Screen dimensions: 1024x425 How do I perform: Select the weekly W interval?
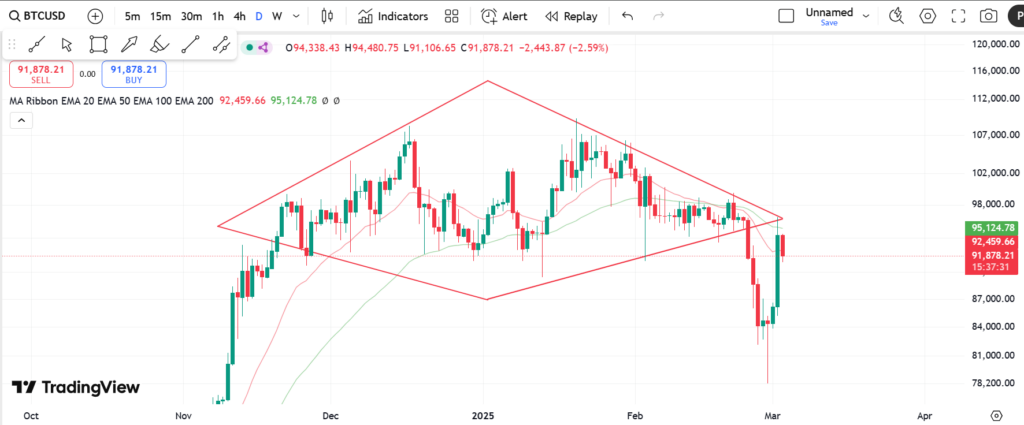coord(277,16)
